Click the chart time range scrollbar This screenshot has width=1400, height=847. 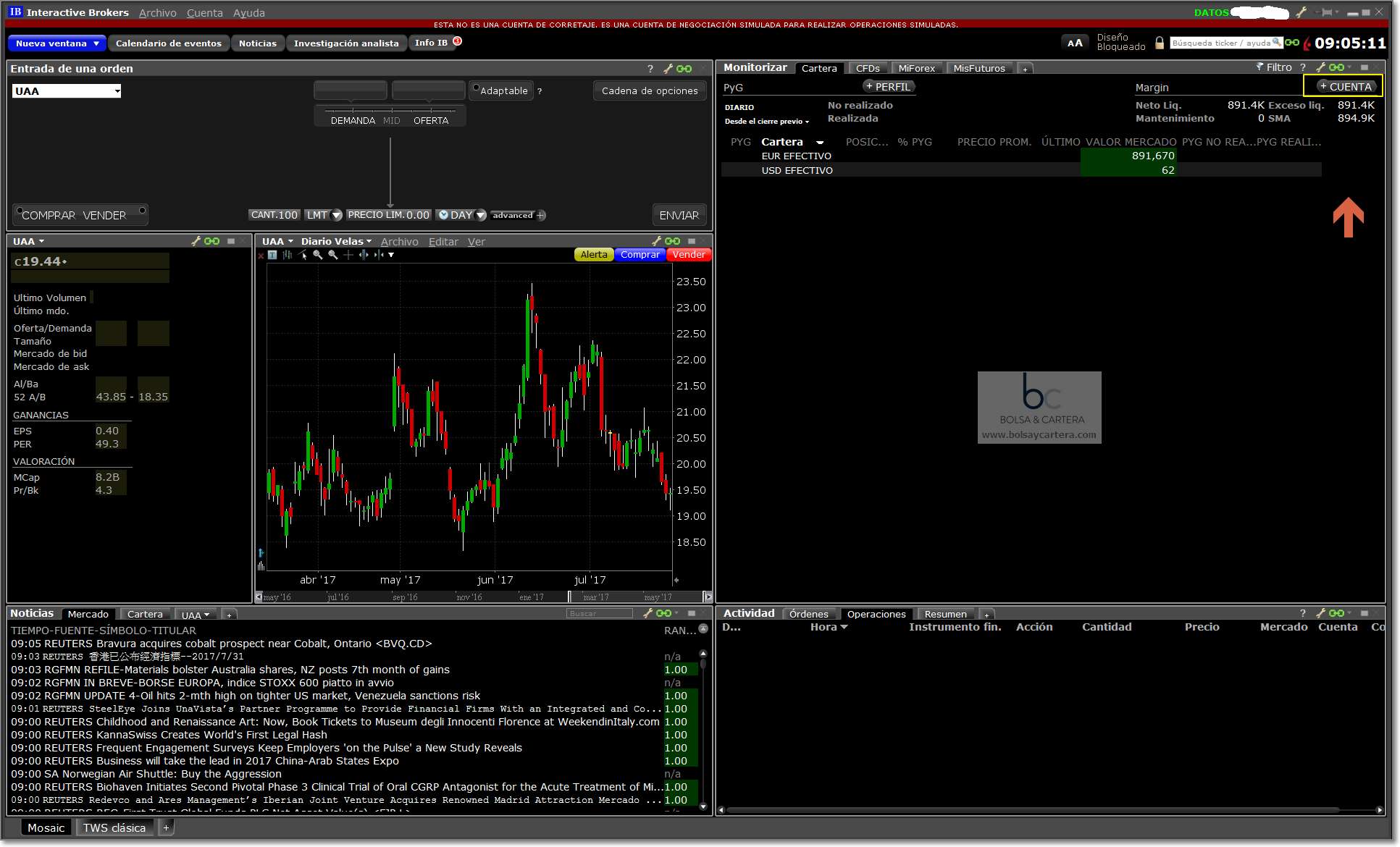click(484, 597)
